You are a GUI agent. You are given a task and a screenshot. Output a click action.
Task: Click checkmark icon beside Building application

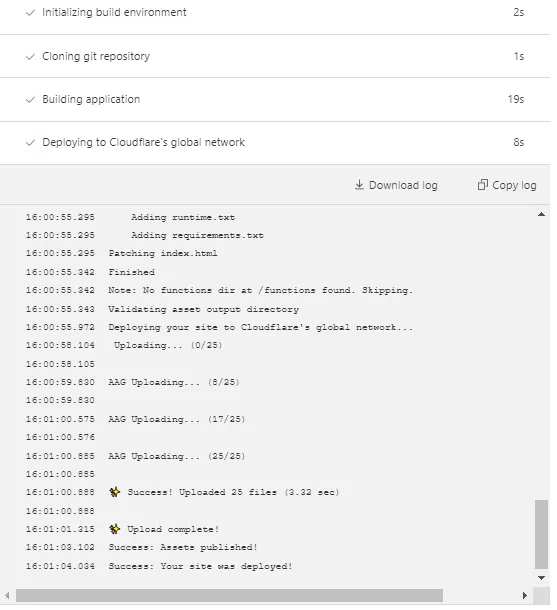pyautogui.click(x=30, y=100)
